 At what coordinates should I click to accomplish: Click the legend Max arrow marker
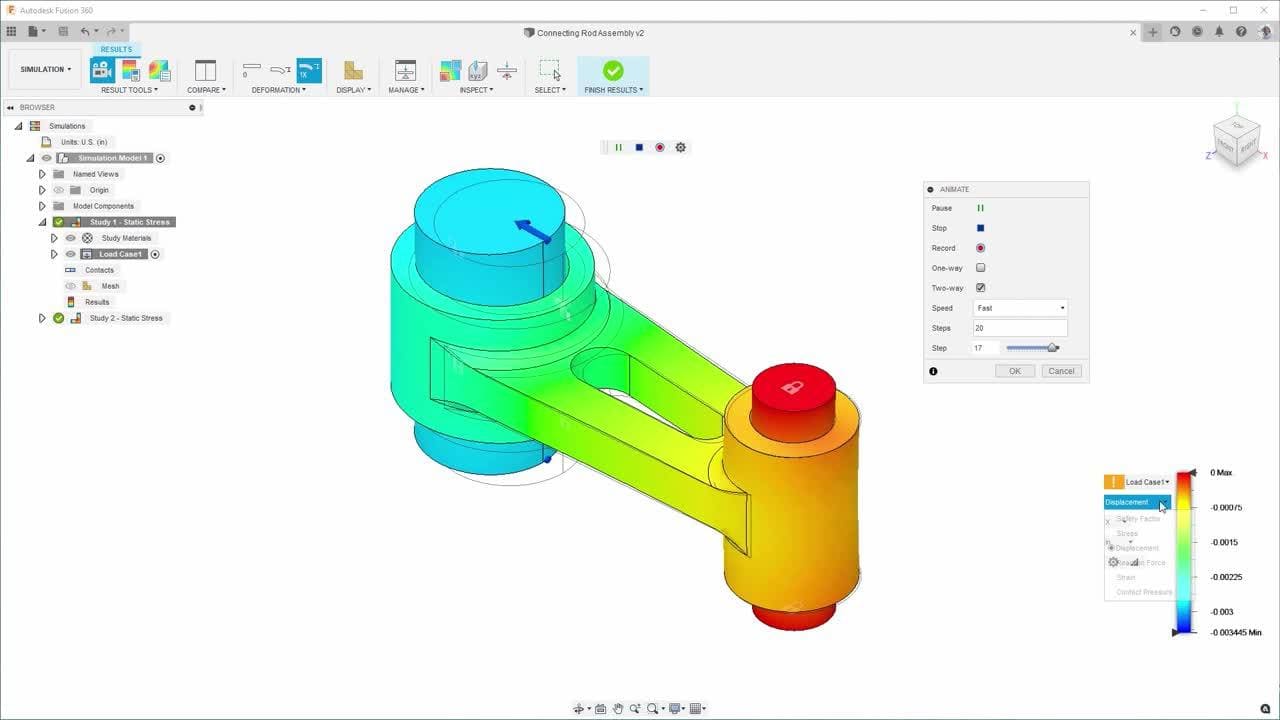tap(1190, 472)
